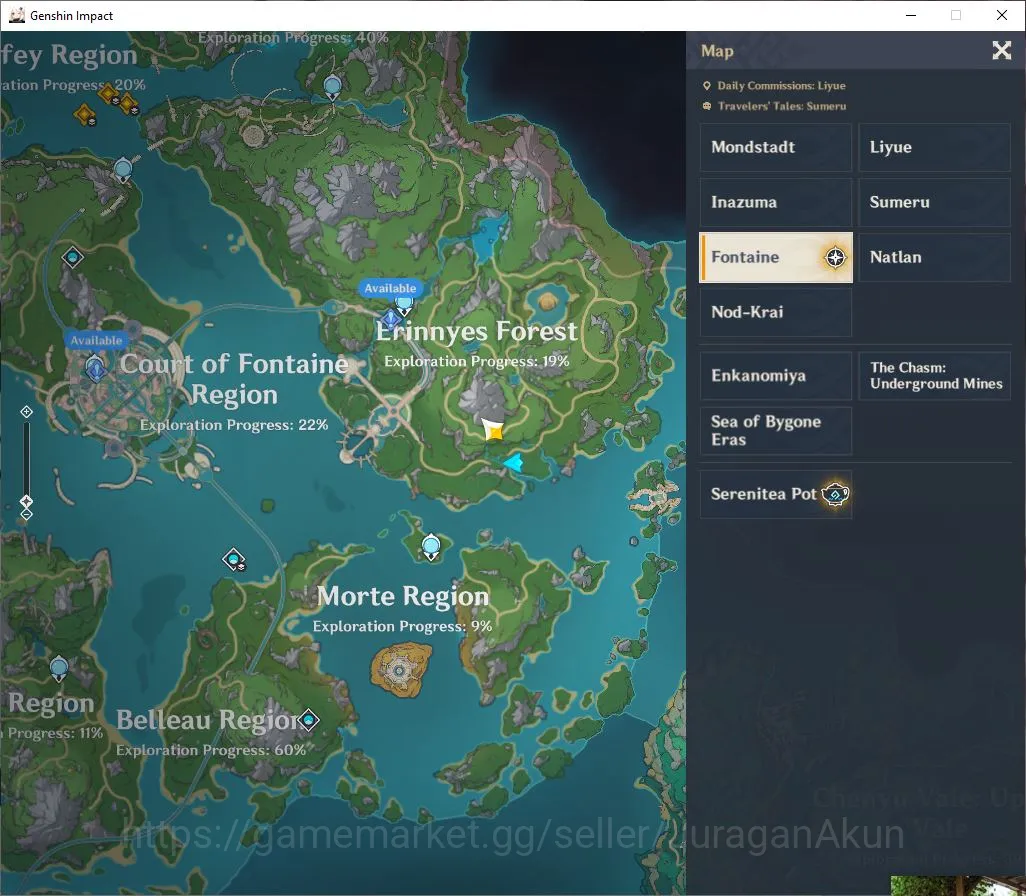The height and width of the screenshot is (896, 1026).
Task: Select waypoint on islet above Morte Region
Action: [x=431, y=547]
